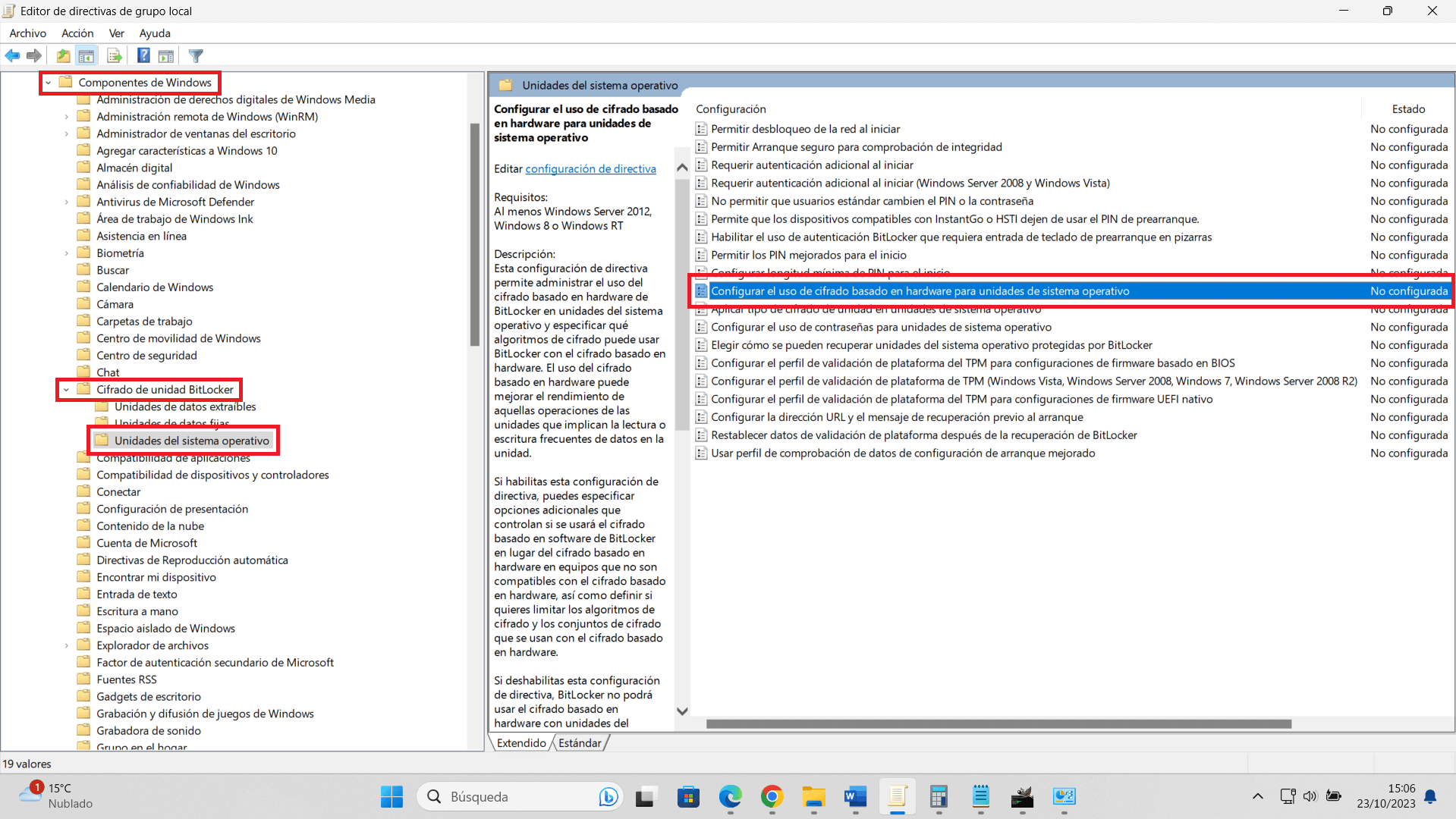Select Grabadora de sonido folder

pos(148,730)
